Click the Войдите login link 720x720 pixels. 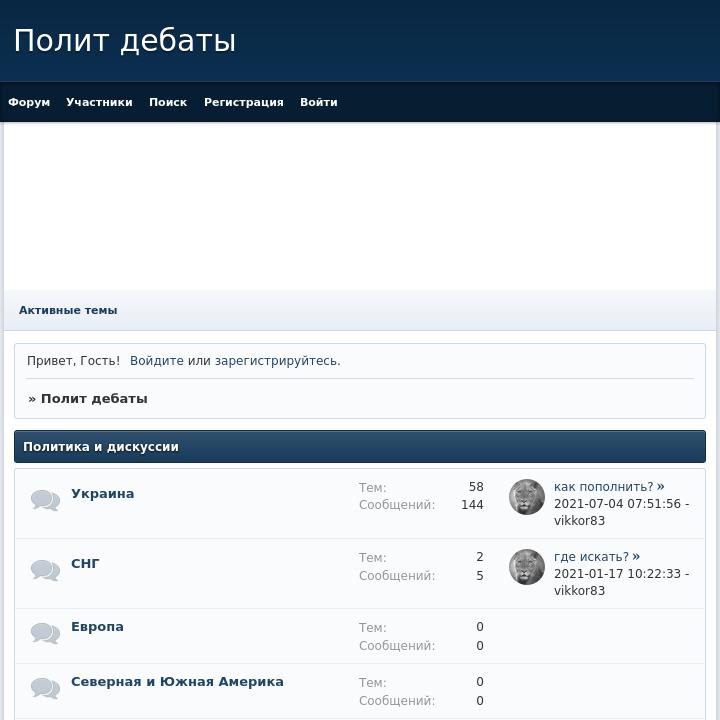(x=157, y=361)
